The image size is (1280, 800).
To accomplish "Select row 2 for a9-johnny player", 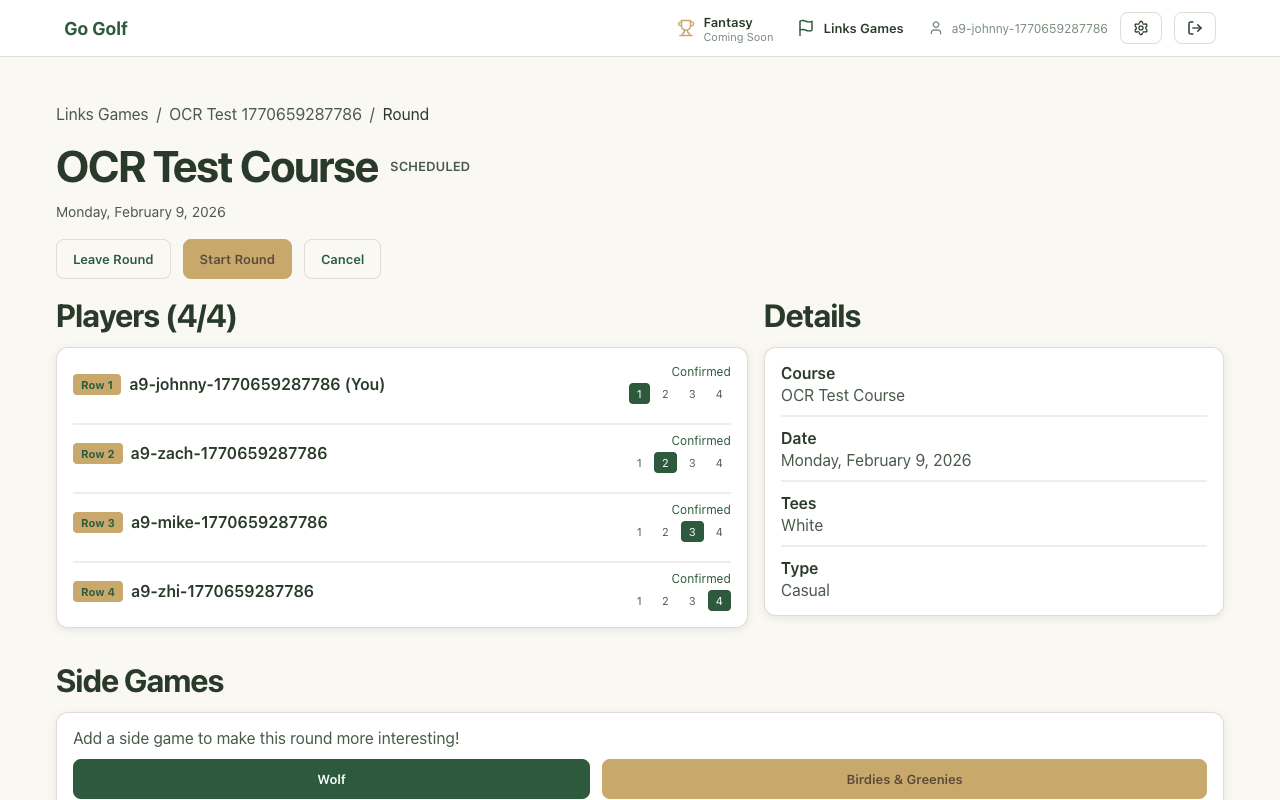I will pyautogui.click(x=665, y=394).
